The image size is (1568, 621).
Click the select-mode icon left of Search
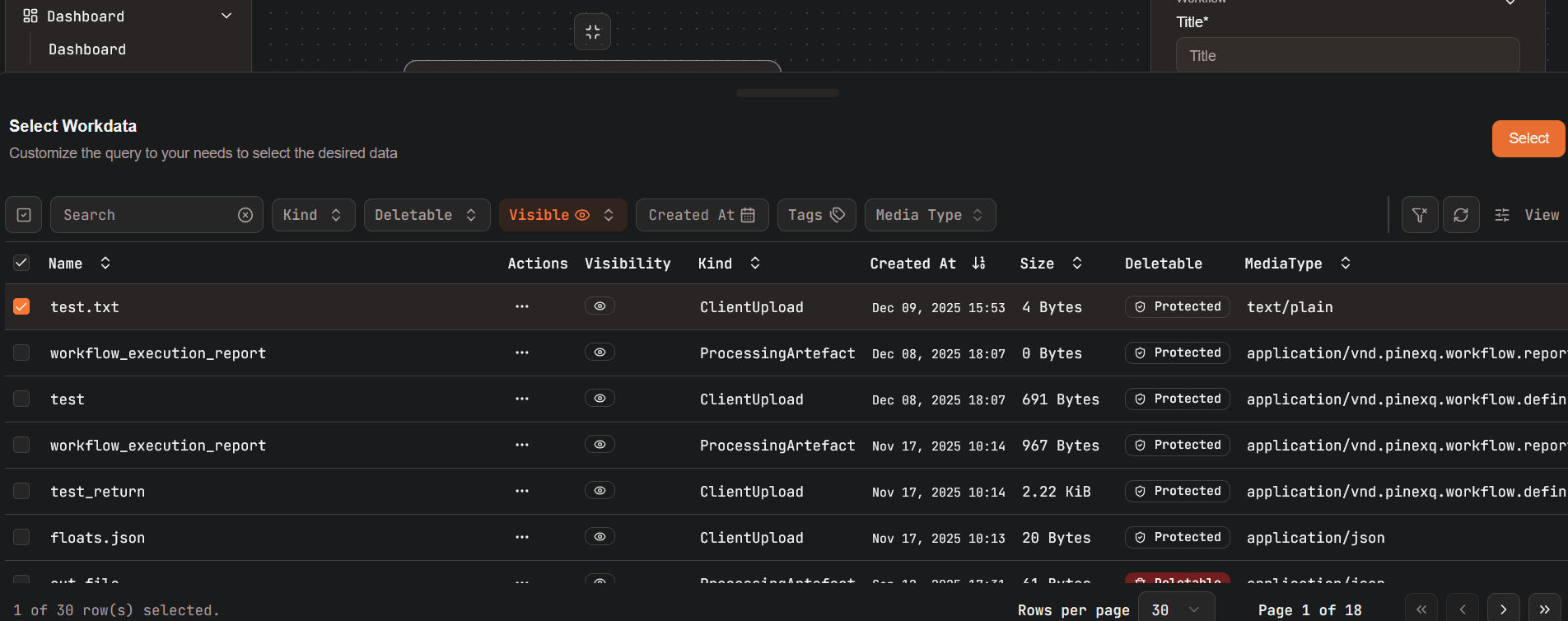coord(24,215)
